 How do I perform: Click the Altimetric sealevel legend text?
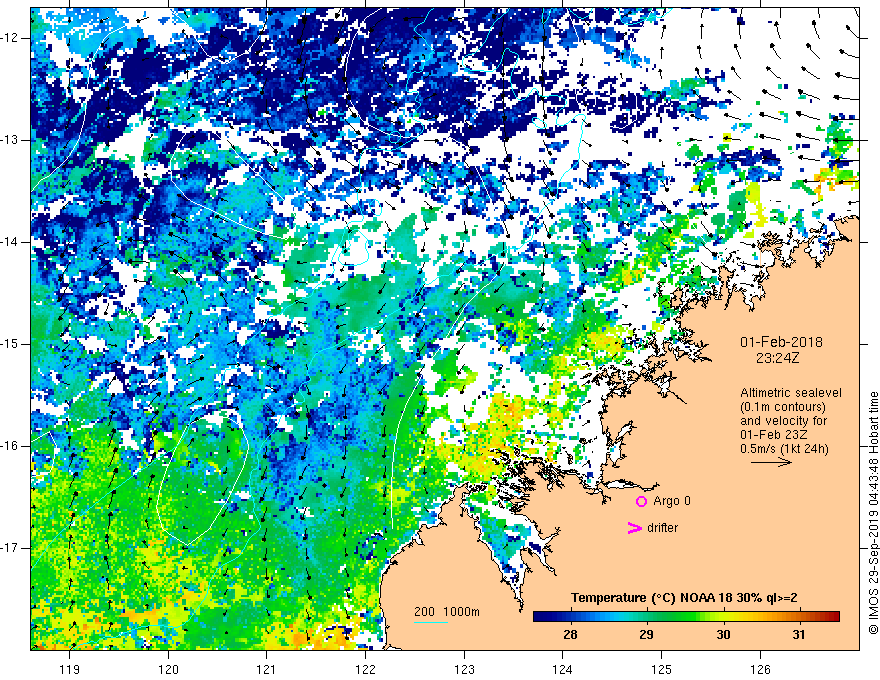[x=791, y=393]
